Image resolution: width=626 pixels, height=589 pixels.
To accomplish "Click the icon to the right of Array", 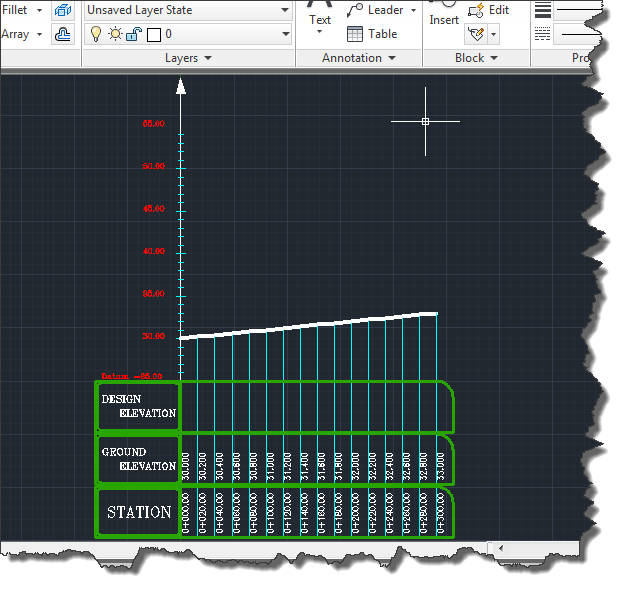I will click(x=62, y=34).
